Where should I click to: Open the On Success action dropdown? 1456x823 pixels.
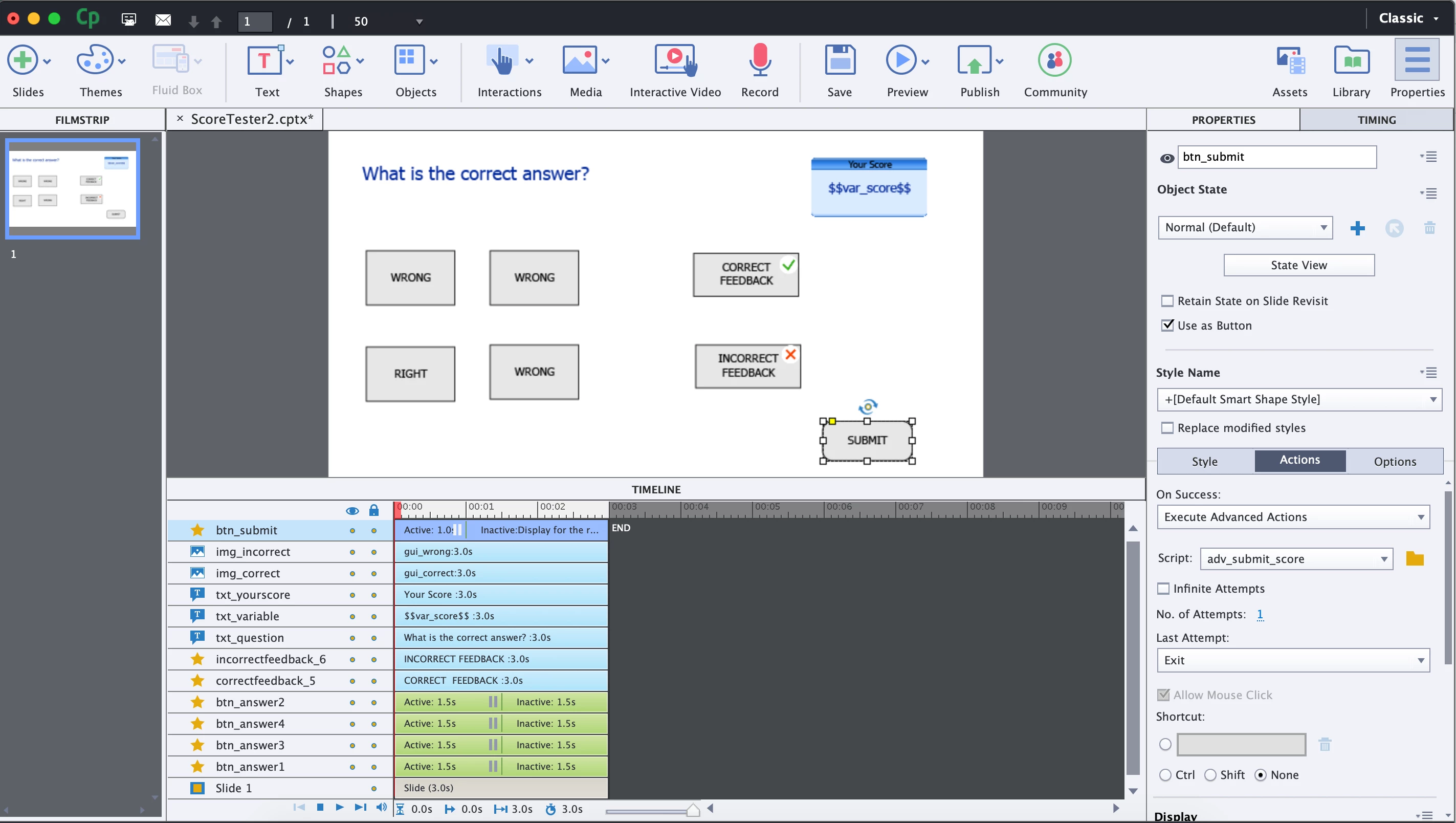(1293, 517)
